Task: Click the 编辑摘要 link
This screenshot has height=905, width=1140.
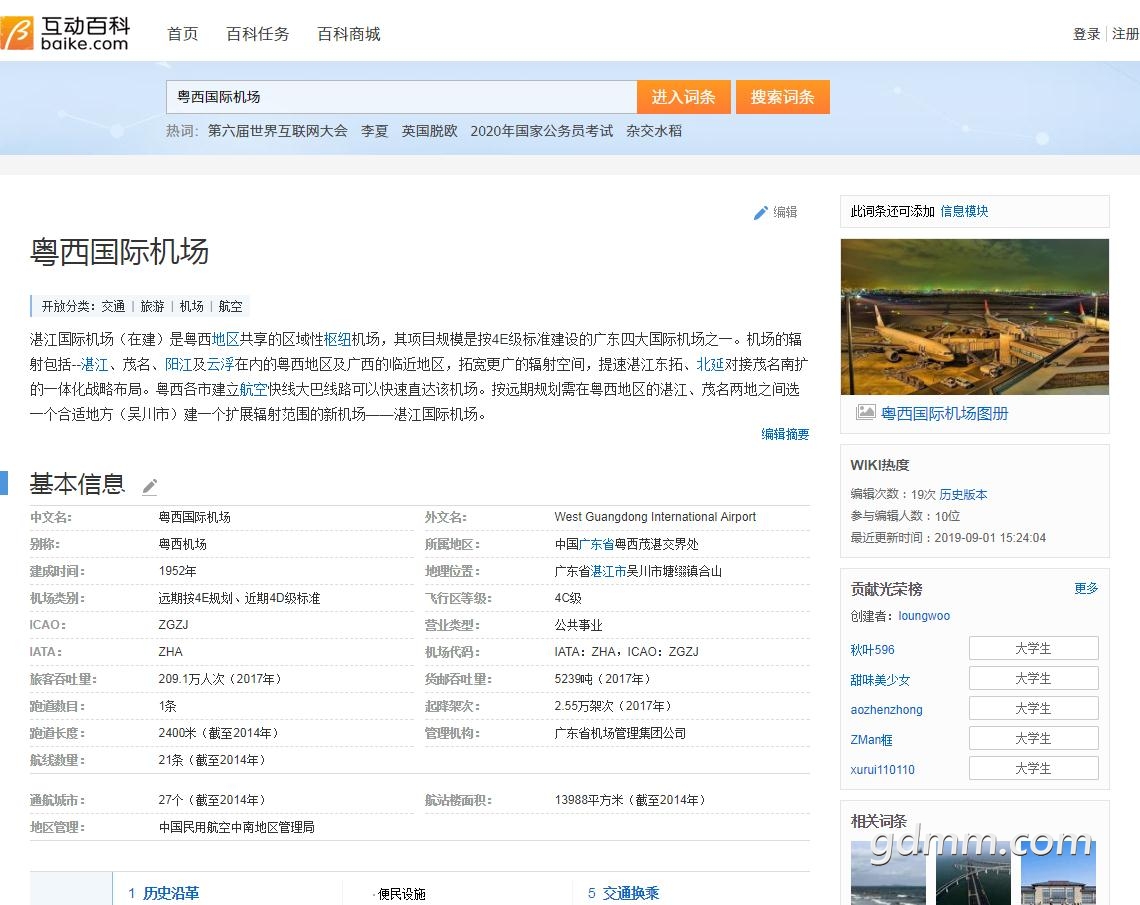Action: click(785, 434)
